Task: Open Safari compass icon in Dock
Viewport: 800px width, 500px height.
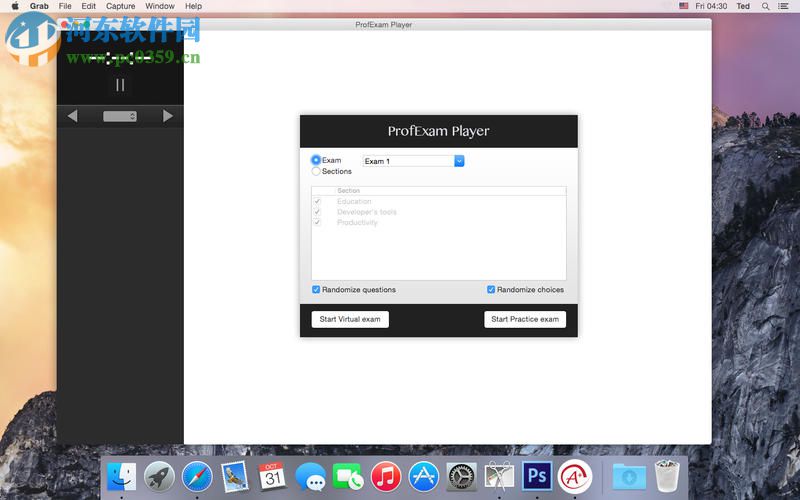Action: pos(197,477)
